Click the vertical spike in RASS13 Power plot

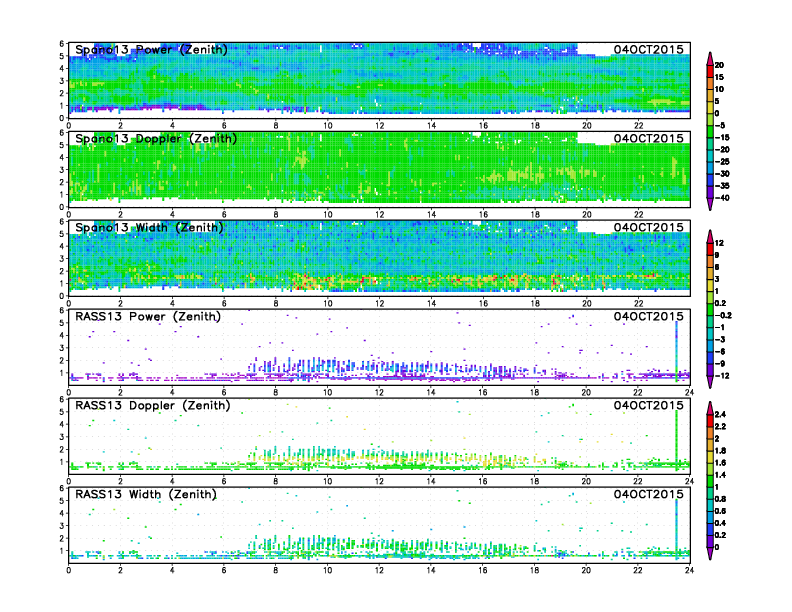(x=677, y=345)
